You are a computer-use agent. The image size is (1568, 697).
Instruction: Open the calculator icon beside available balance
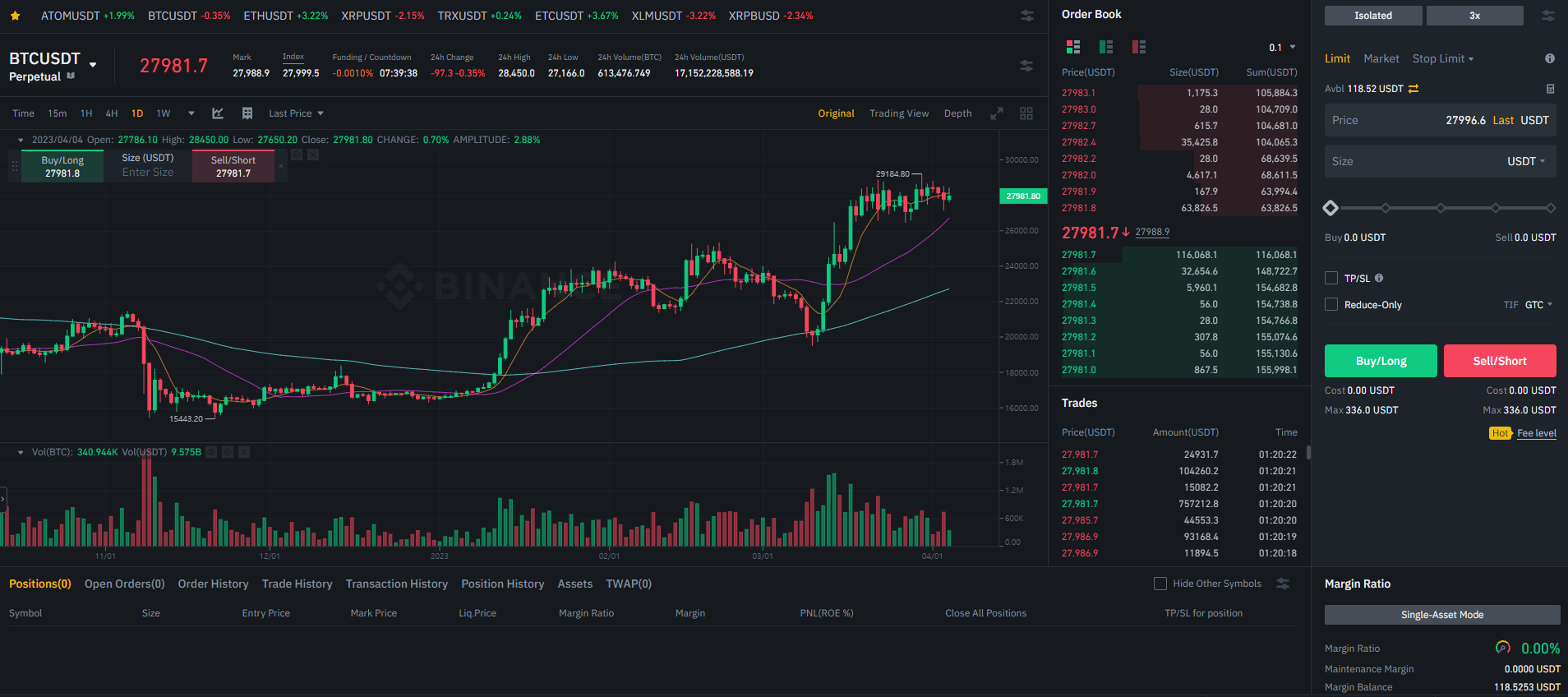point(1550,89)
